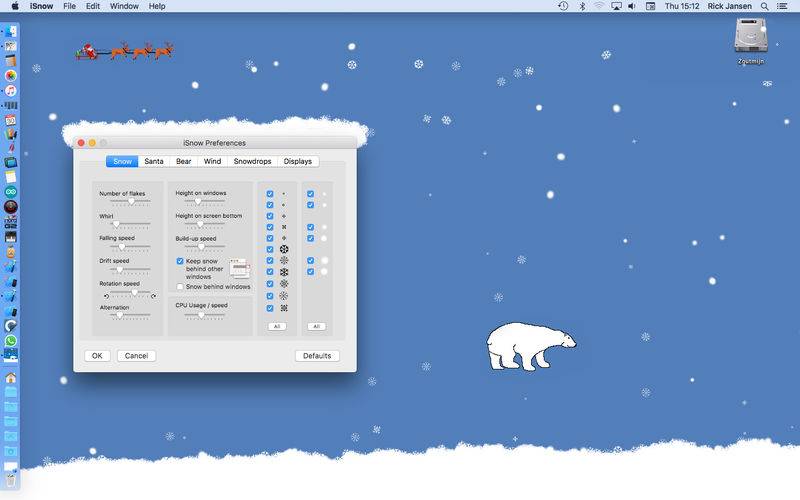Click the Apple menu icon
The width and height of the screenshot is (800, 500).
15,6
